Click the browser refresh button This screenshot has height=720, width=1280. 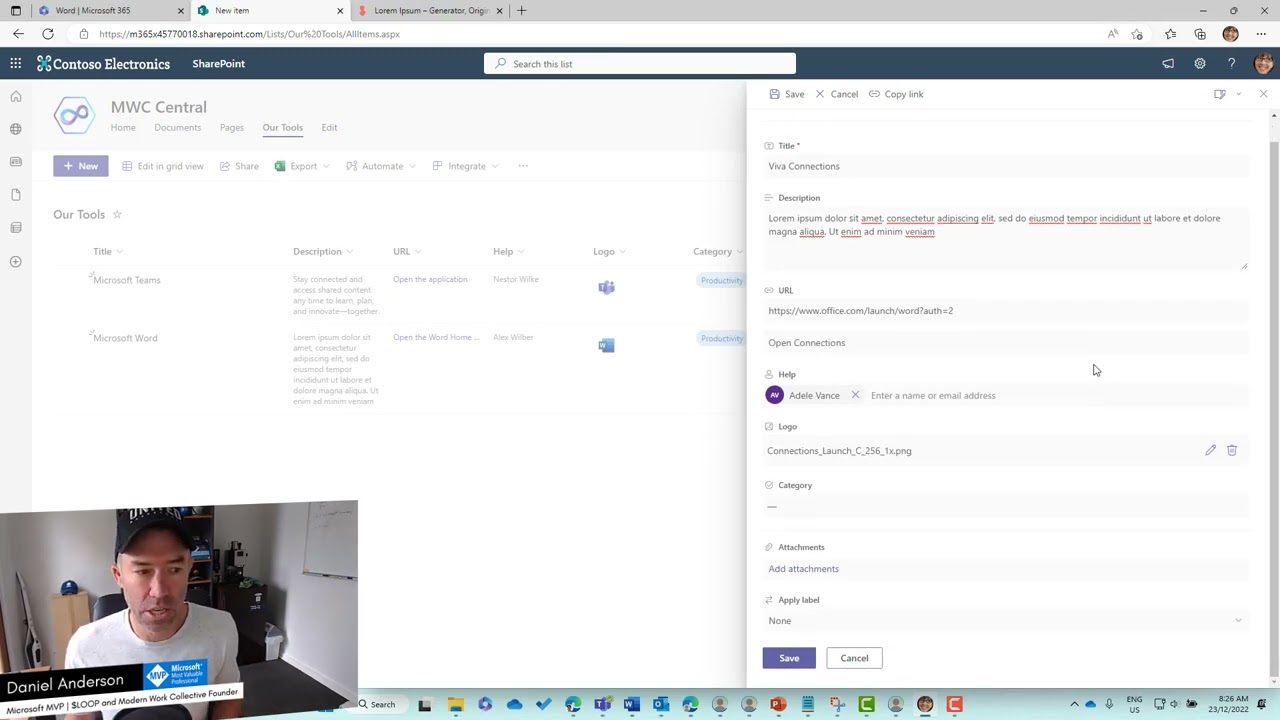tap(47, 34)
